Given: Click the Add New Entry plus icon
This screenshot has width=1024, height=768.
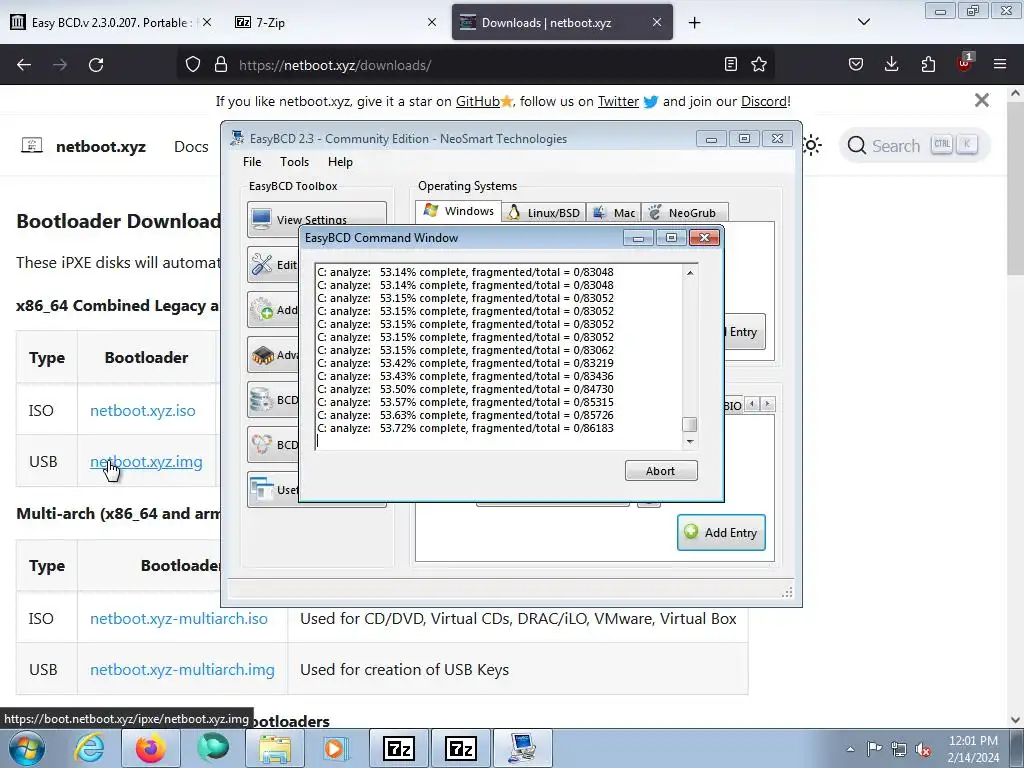Looking at the screenshot, I should (262, 310).
